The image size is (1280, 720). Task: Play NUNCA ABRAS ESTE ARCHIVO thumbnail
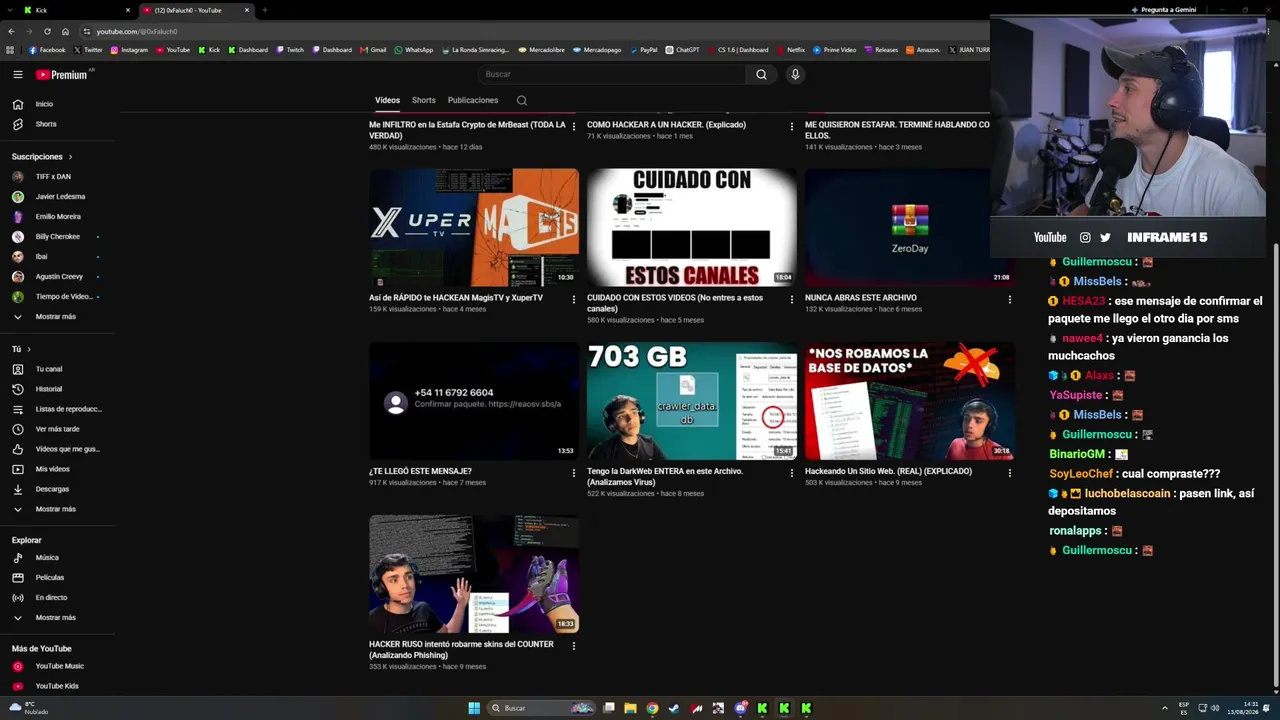(x=908, y=228)
